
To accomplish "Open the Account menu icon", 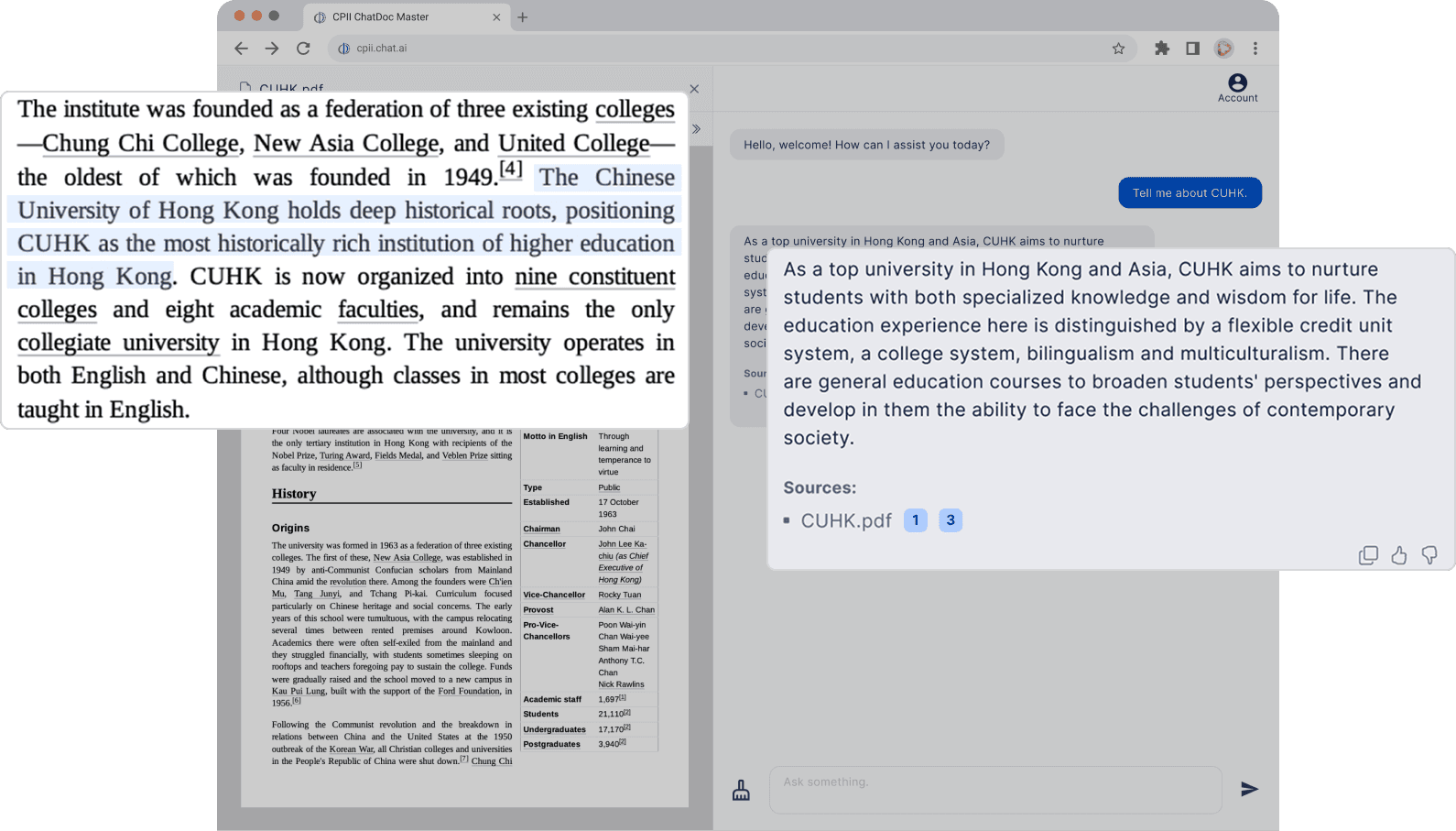I will click(1238, 88).
